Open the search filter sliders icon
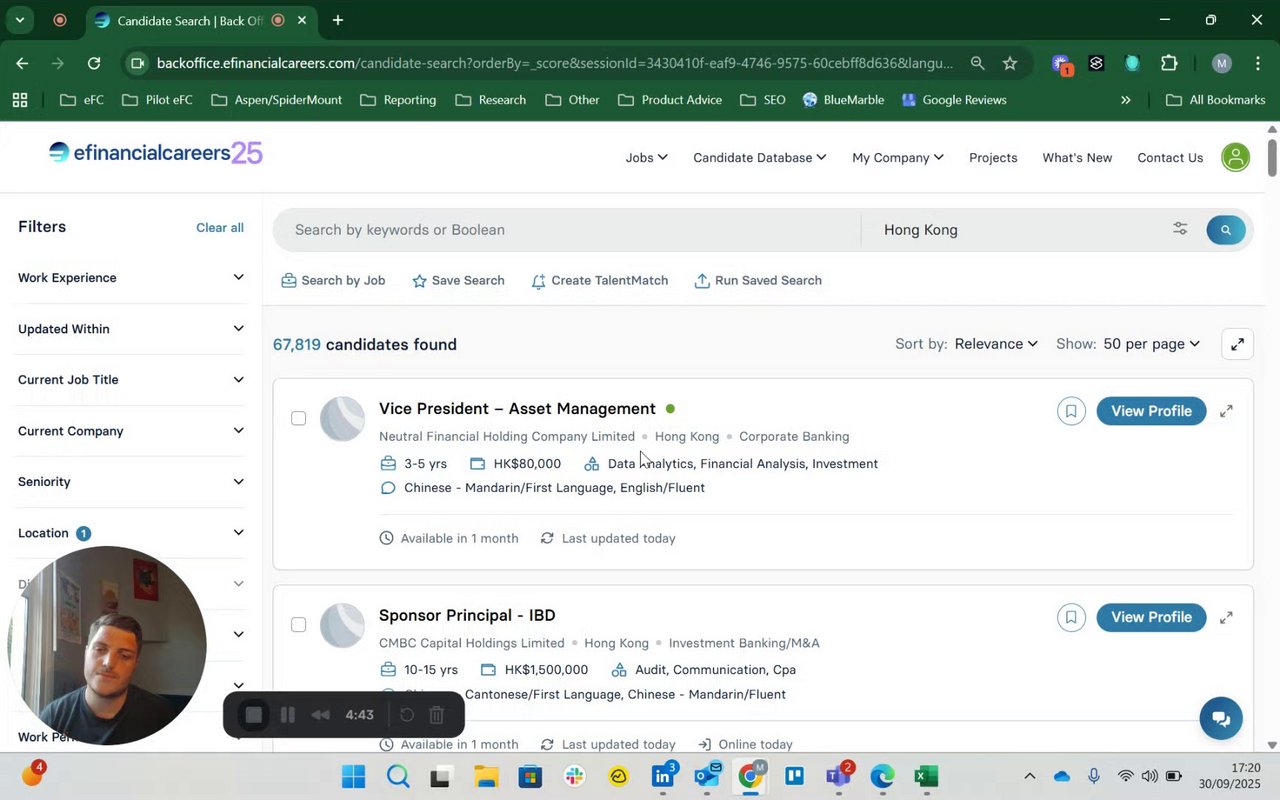 coord(1180,229)
